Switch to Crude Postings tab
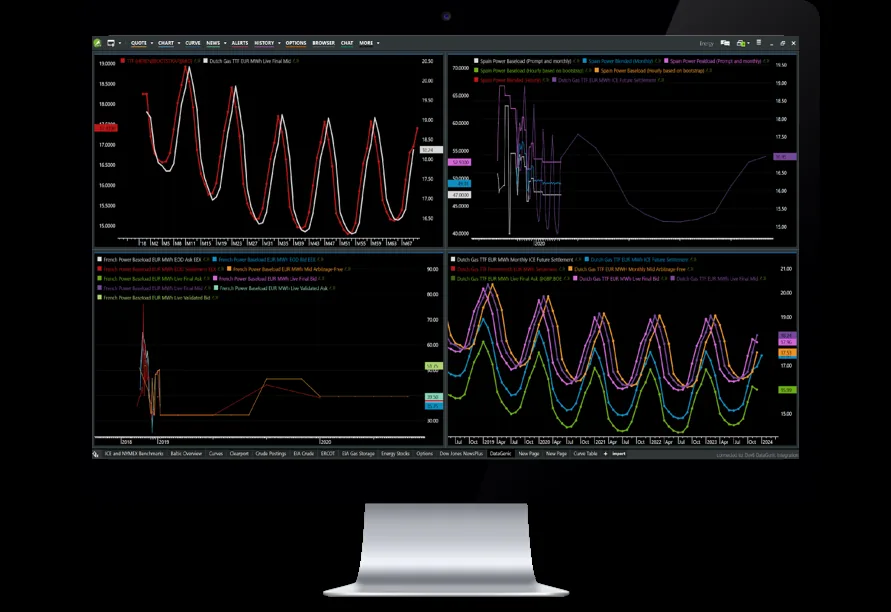Viewport: 891px width, 612px height. point(271,453)
